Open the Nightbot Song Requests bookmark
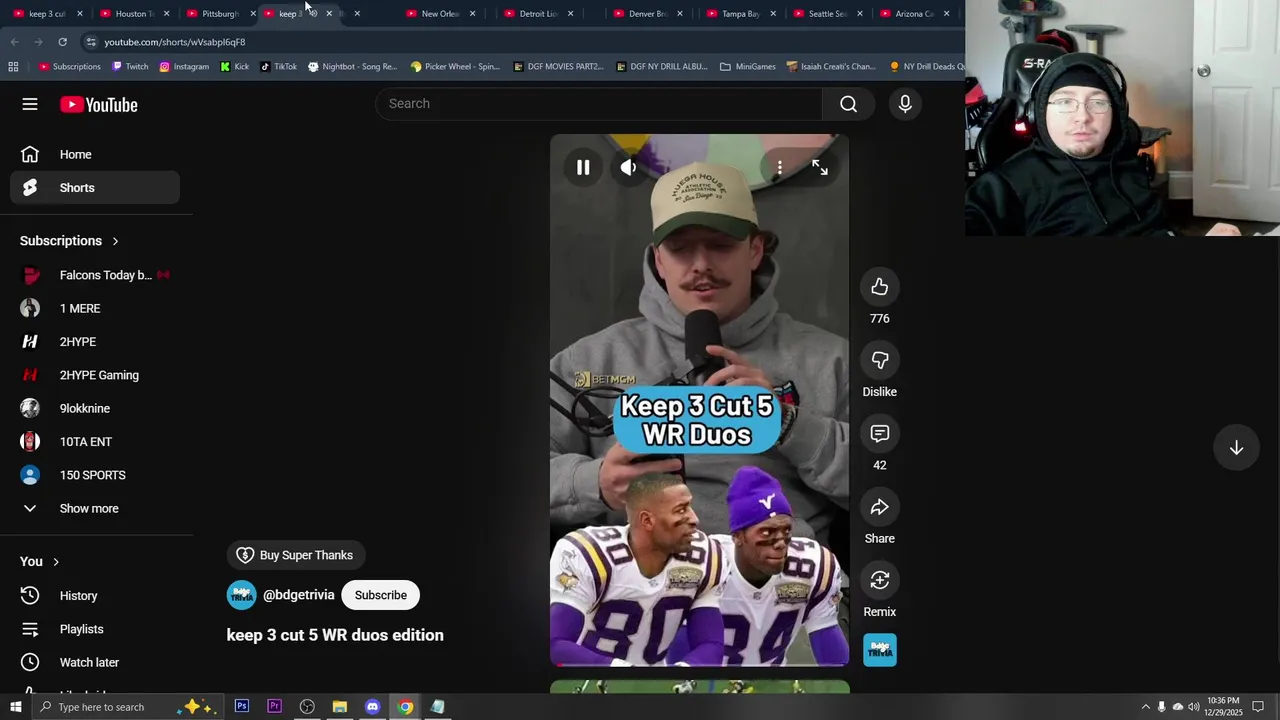Image resolution: width=1280 pixels, height=720 pixels. 353,67
